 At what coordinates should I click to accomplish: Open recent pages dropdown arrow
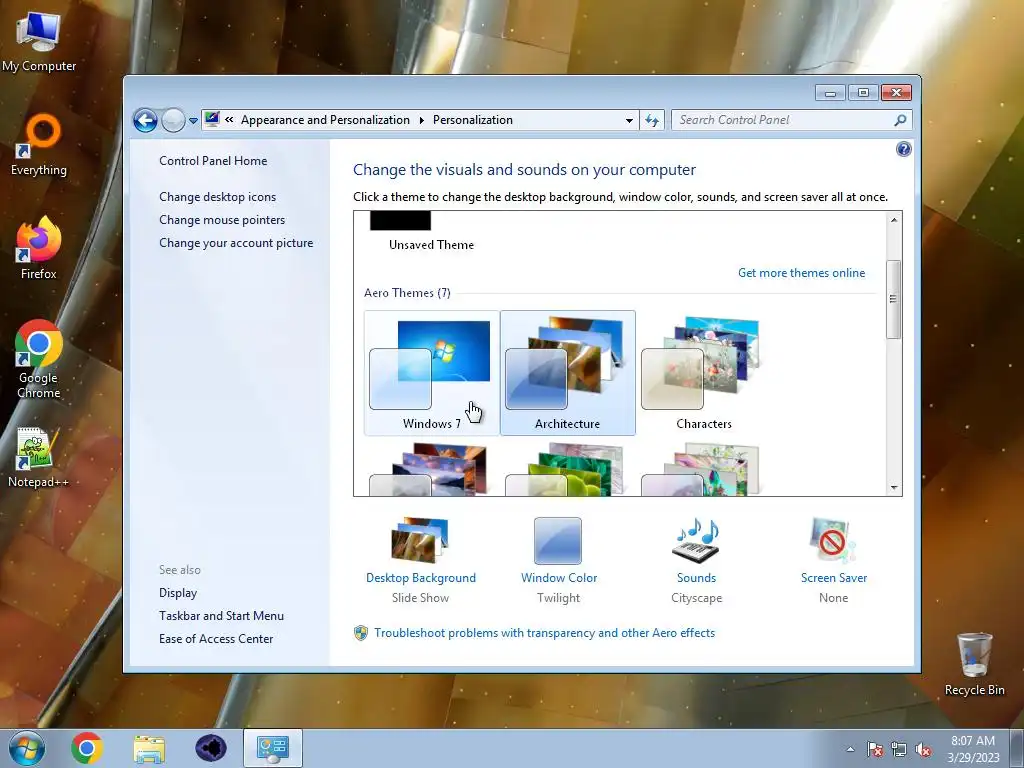point(193,121)
